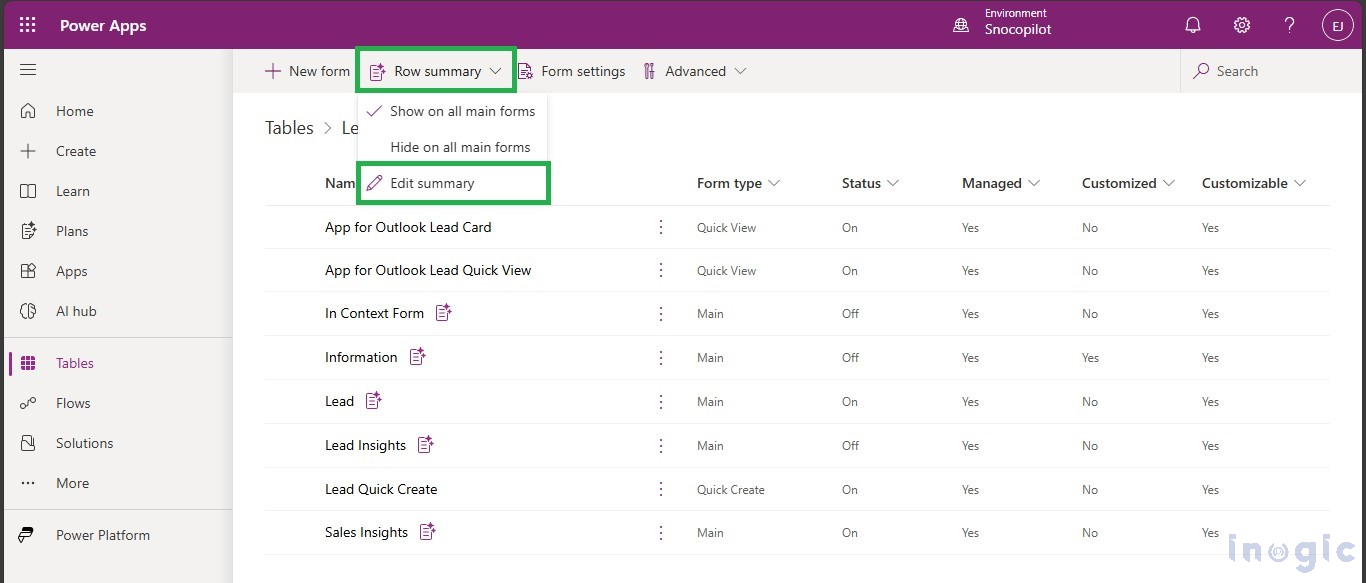This screenshot has height=583, width=1366.
Task: Open the EJ account avatar
Action: (x=1337, y=25)
